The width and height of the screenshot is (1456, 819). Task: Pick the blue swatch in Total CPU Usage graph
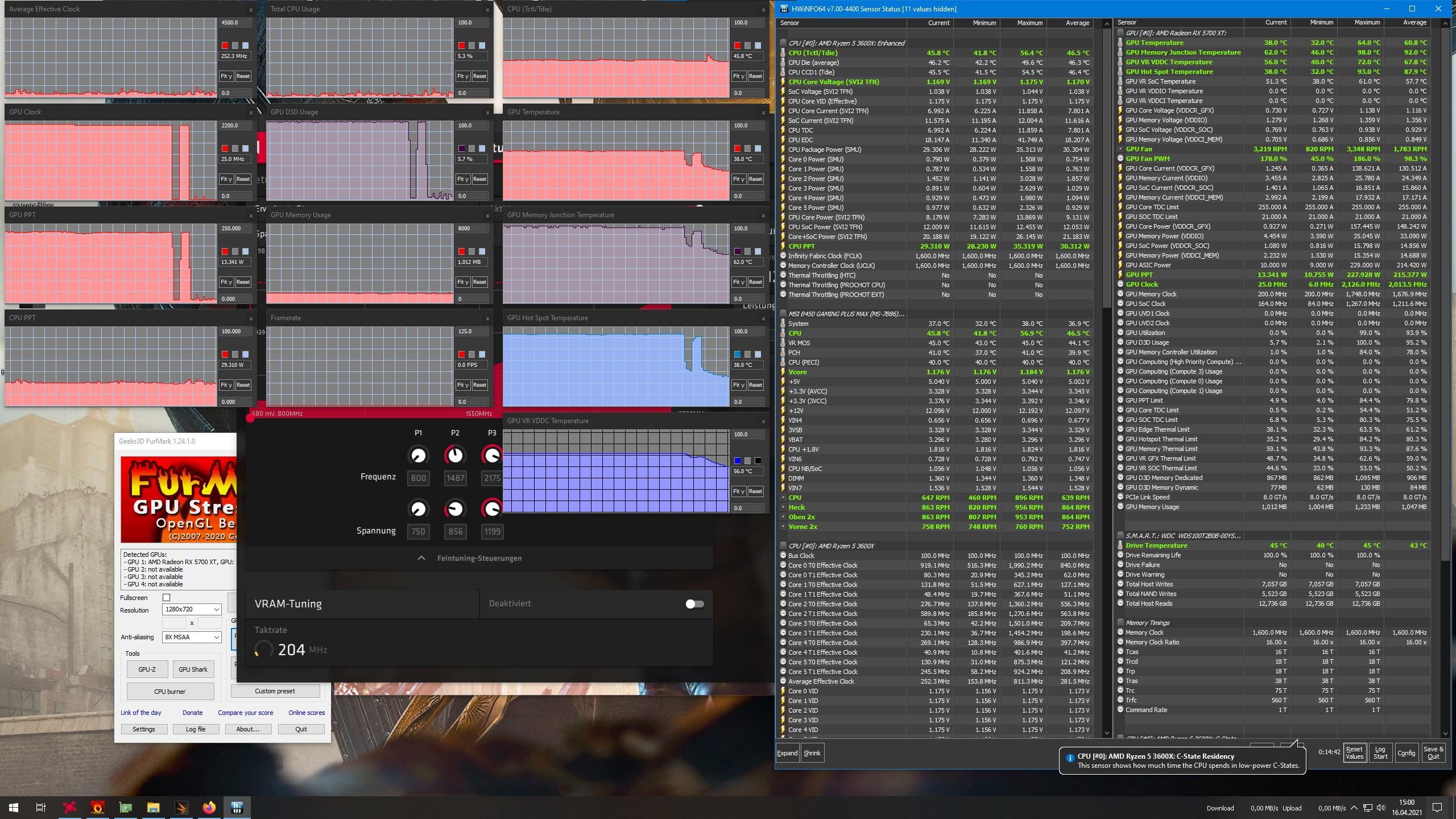point(482,45)
